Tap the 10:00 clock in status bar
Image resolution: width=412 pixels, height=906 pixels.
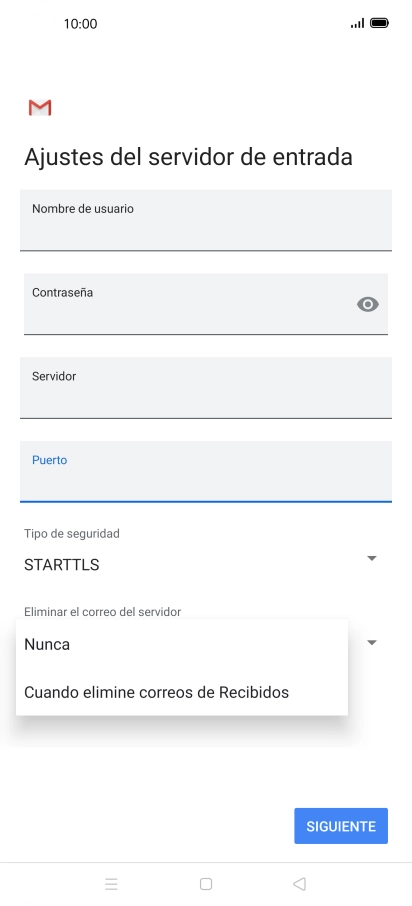[x=80, y=24]
